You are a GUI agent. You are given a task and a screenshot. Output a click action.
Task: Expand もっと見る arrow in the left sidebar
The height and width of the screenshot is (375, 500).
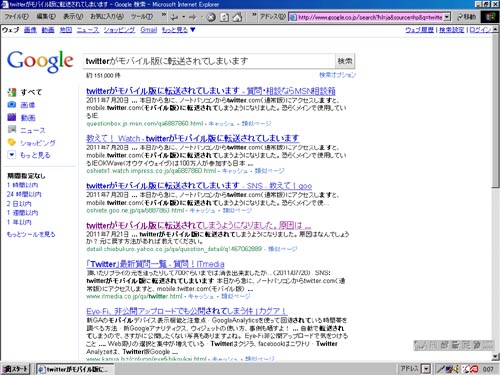(12, 155)
